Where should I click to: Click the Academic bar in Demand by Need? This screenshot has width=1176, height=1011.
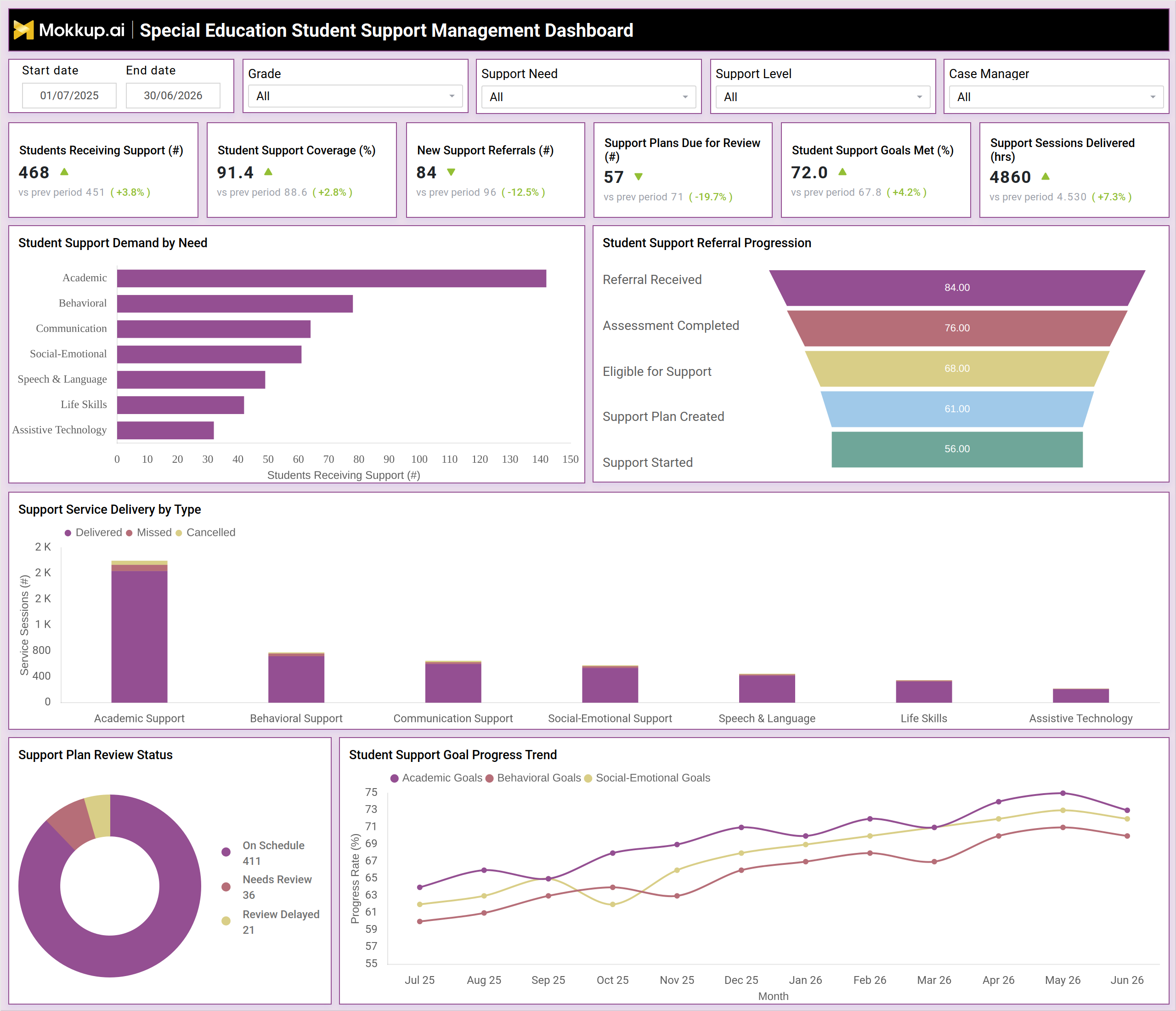click(332, 278)
